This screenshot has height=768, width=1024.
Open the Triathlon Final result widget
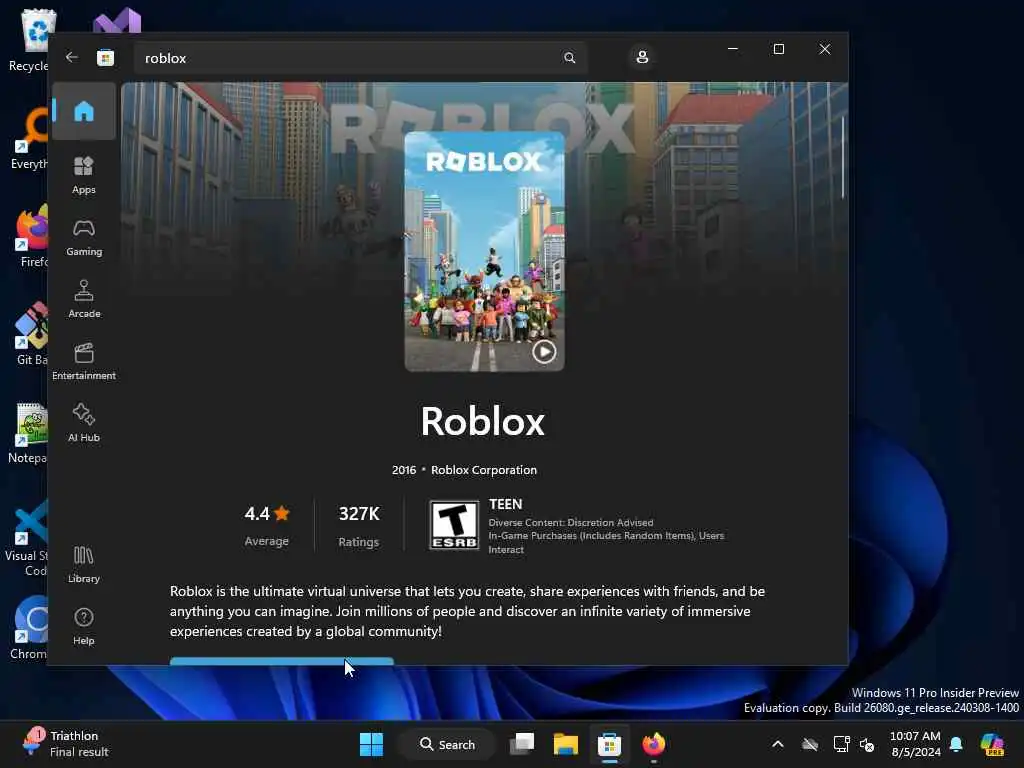coord(65,744)
